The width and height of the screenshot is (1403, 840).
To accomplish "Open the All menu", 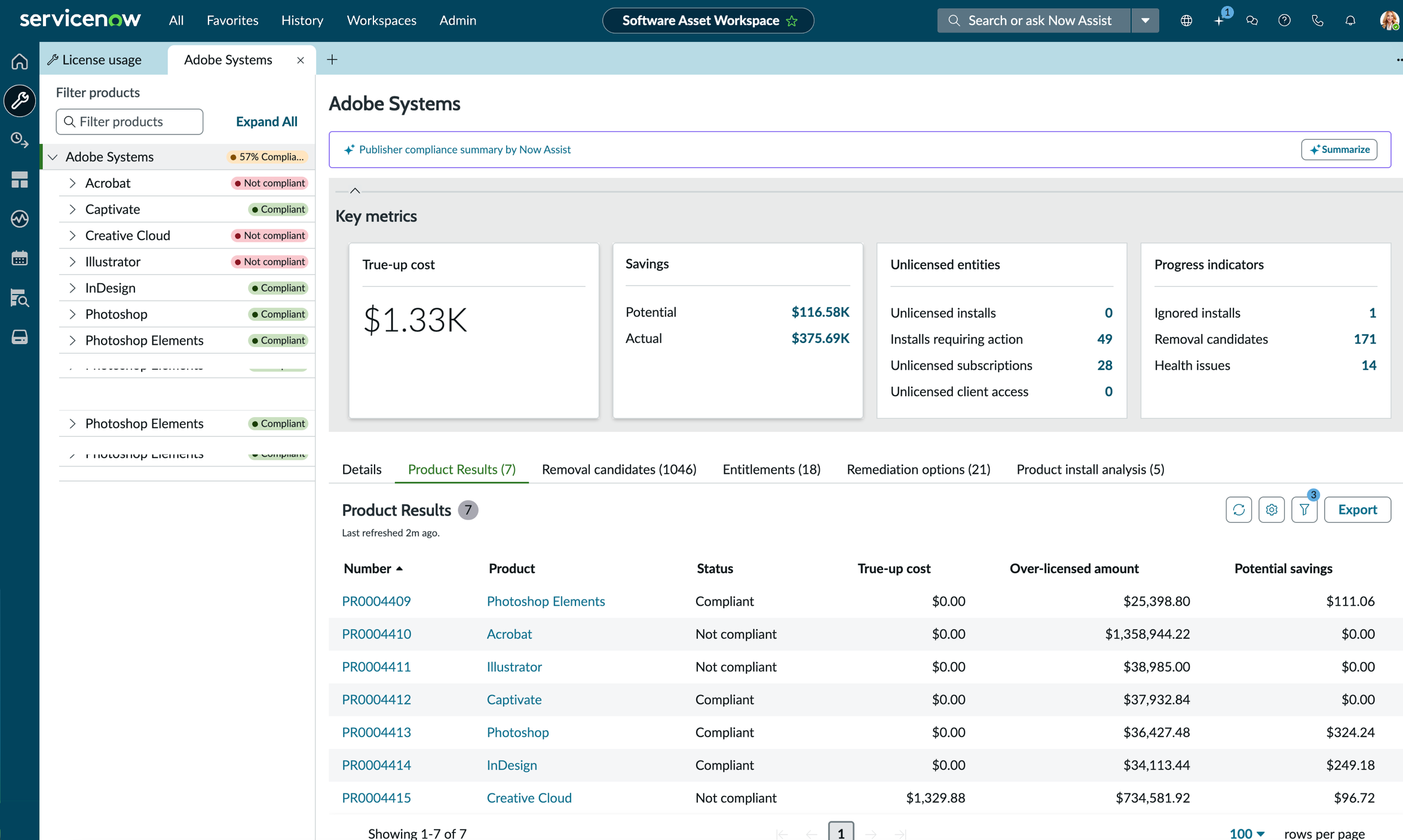I will [x=176, y=20].
